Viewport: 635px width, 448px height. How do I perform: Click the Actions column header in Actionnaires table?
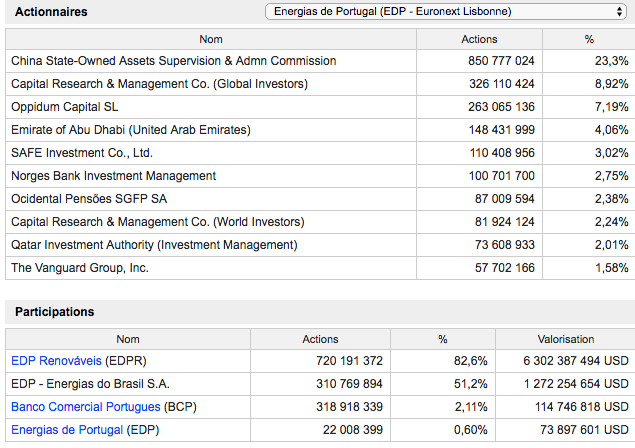pos(479,39)
